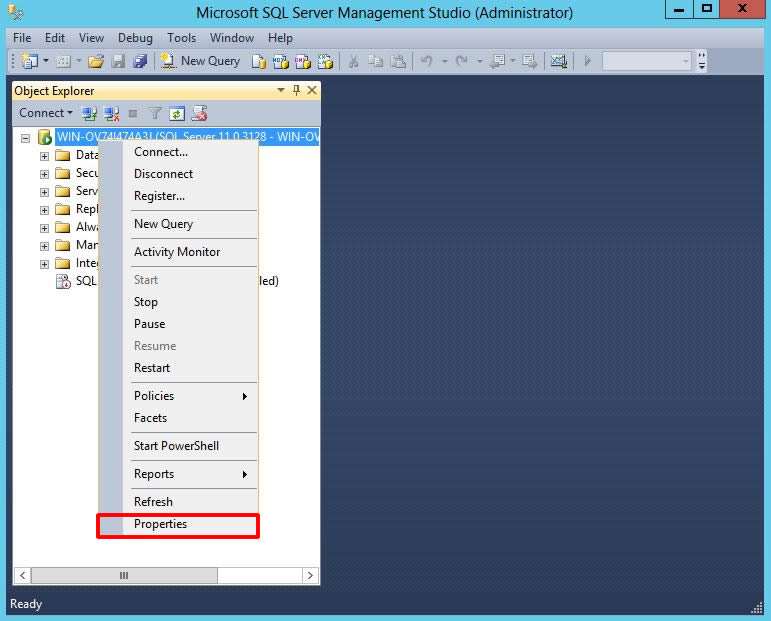Open the File menu
The height and width of the screenshot is (621, 771).
coord(22,38)
